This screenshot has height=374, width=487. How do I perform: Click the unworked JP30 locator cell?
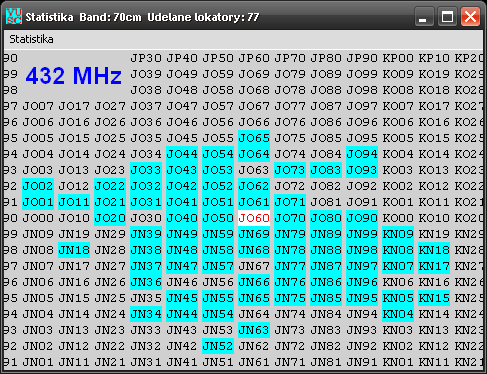[x=146, y=58]
